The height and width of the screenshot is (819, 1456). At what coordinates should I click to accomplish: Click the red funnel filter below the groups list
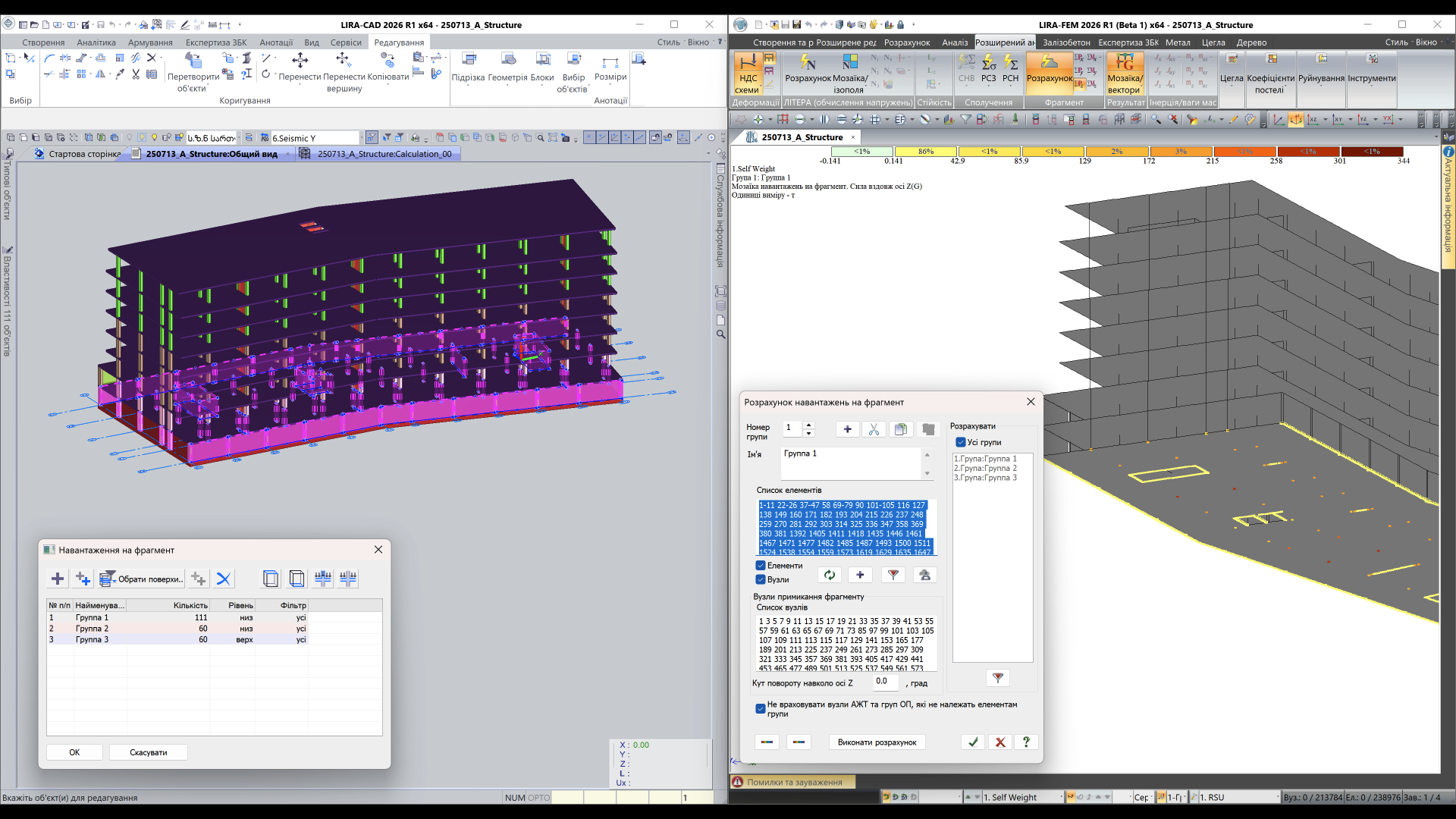point(998,678)
